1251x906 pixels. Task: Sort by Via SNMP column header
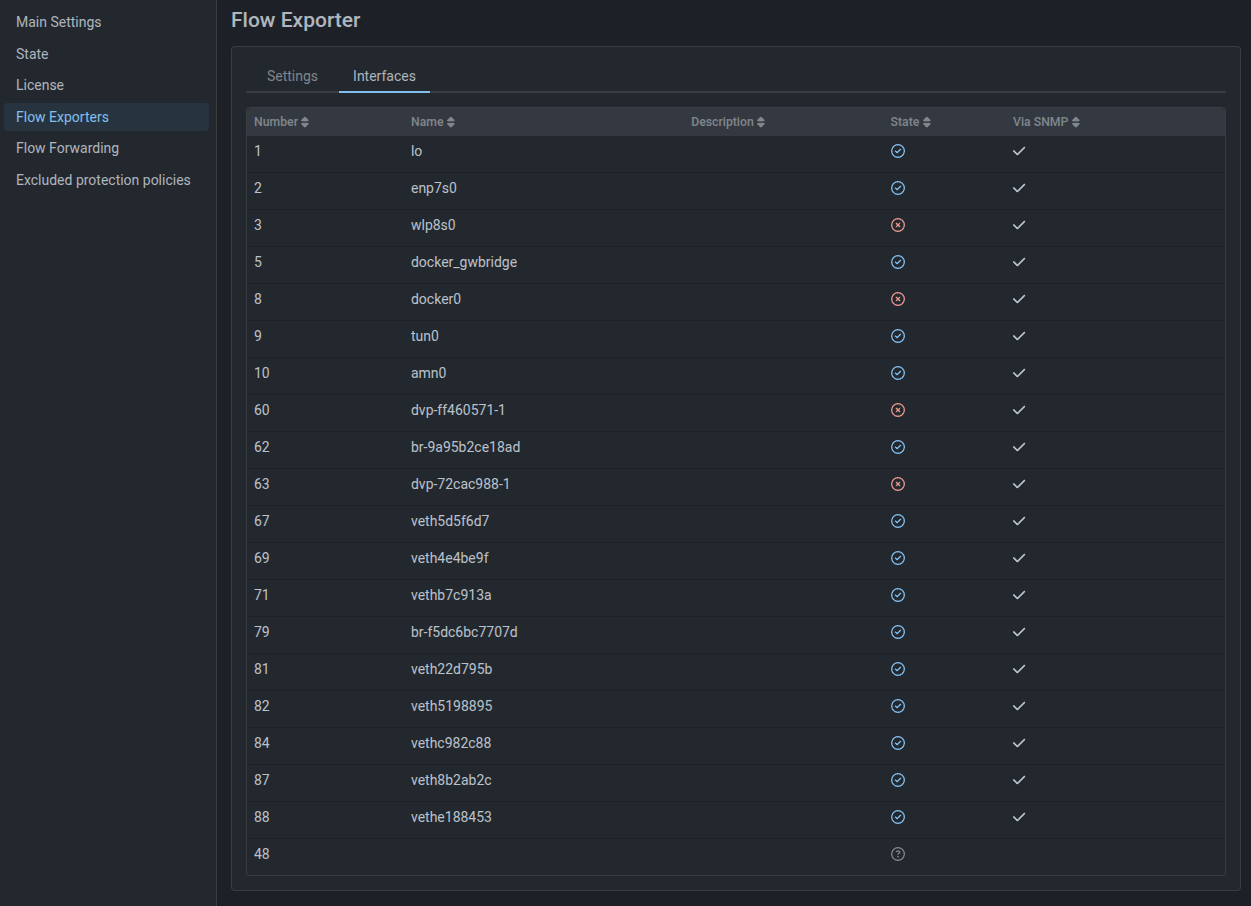(x=1045, y=122)
